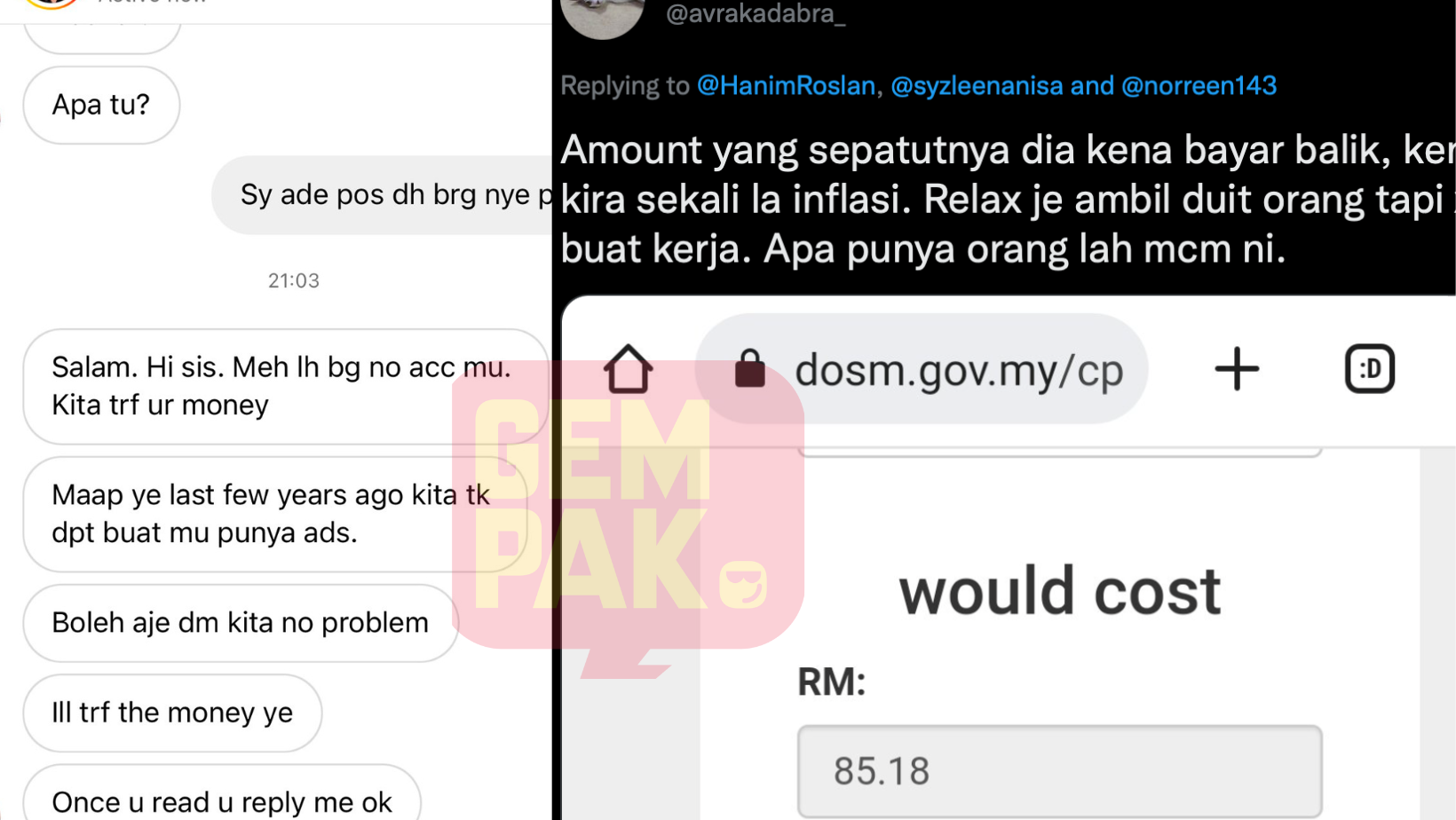Click the RM 85.18 result field
The image size is (1456, 820).
pyautogui.click(x=1059, y=770)
